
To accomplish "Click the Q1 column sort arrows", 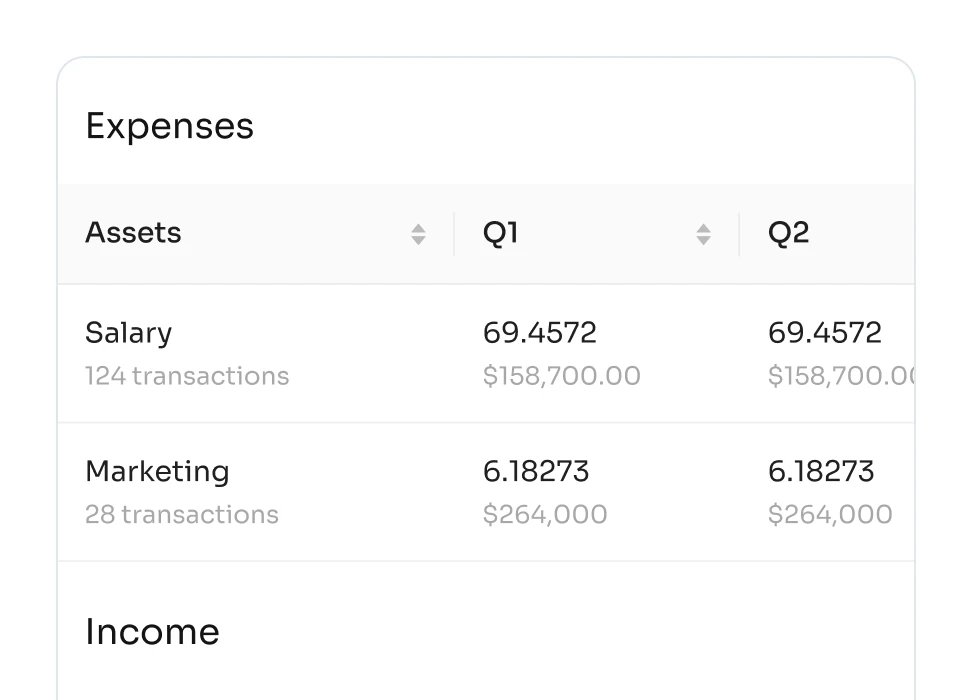I will click(x=703, y=234).
